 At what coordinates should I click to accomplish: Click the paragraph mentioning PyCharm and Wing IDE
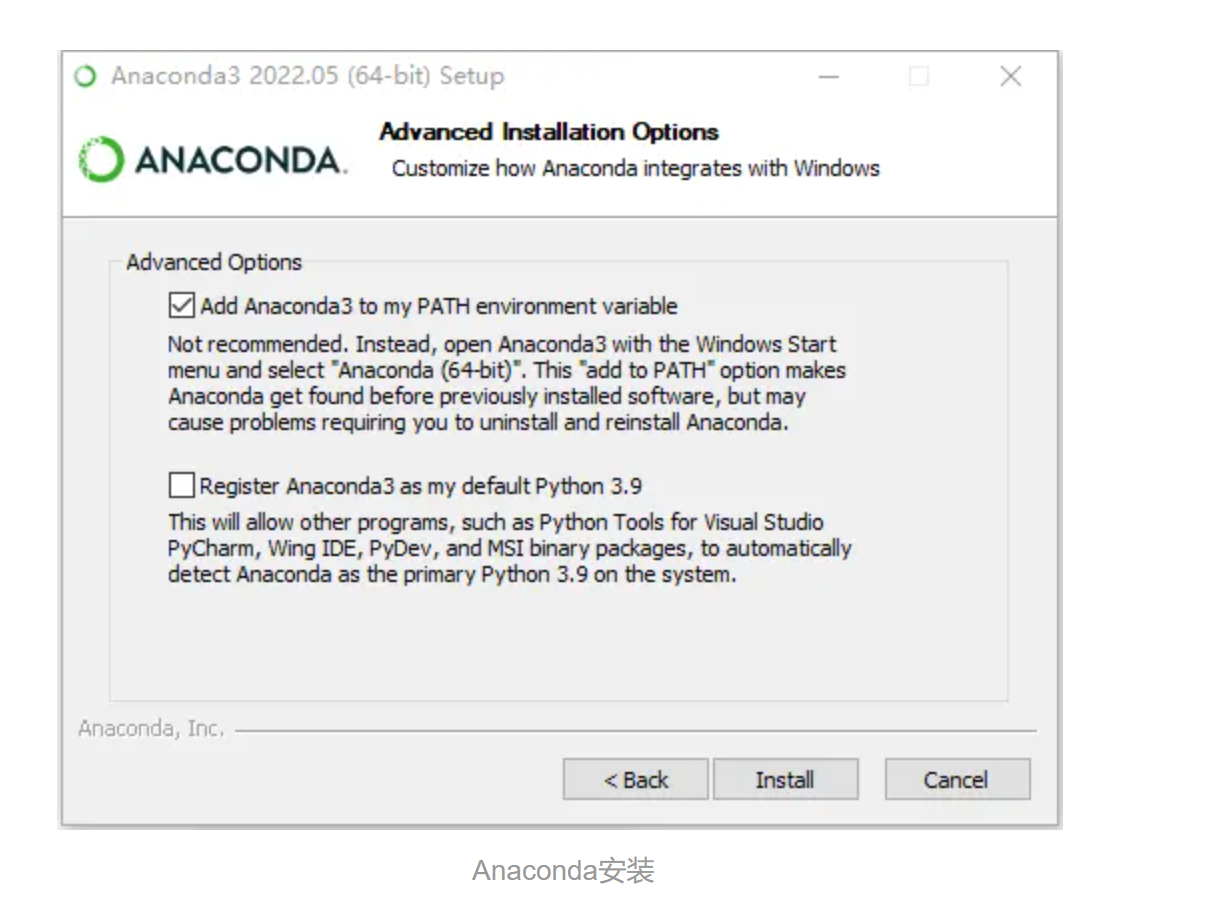coord(510,548)
